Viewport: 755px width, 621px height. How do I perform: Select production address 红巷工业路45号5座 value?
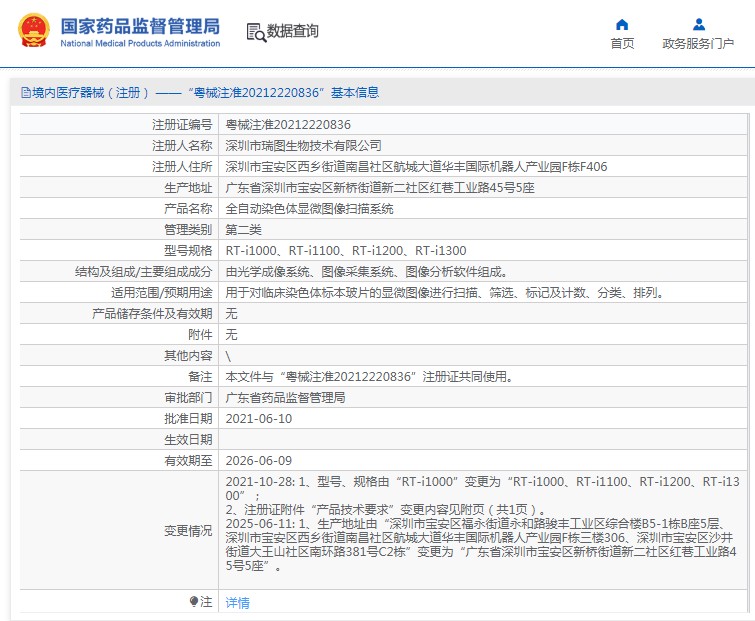coord(380,188)
